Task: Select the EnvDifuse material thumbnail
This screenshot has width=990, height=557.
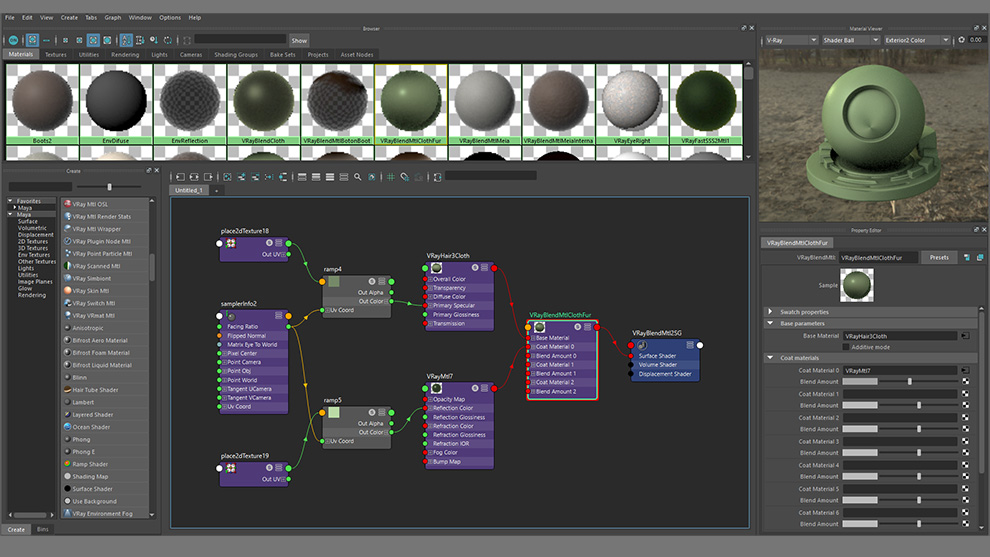Action: click(x=115, y=102)
